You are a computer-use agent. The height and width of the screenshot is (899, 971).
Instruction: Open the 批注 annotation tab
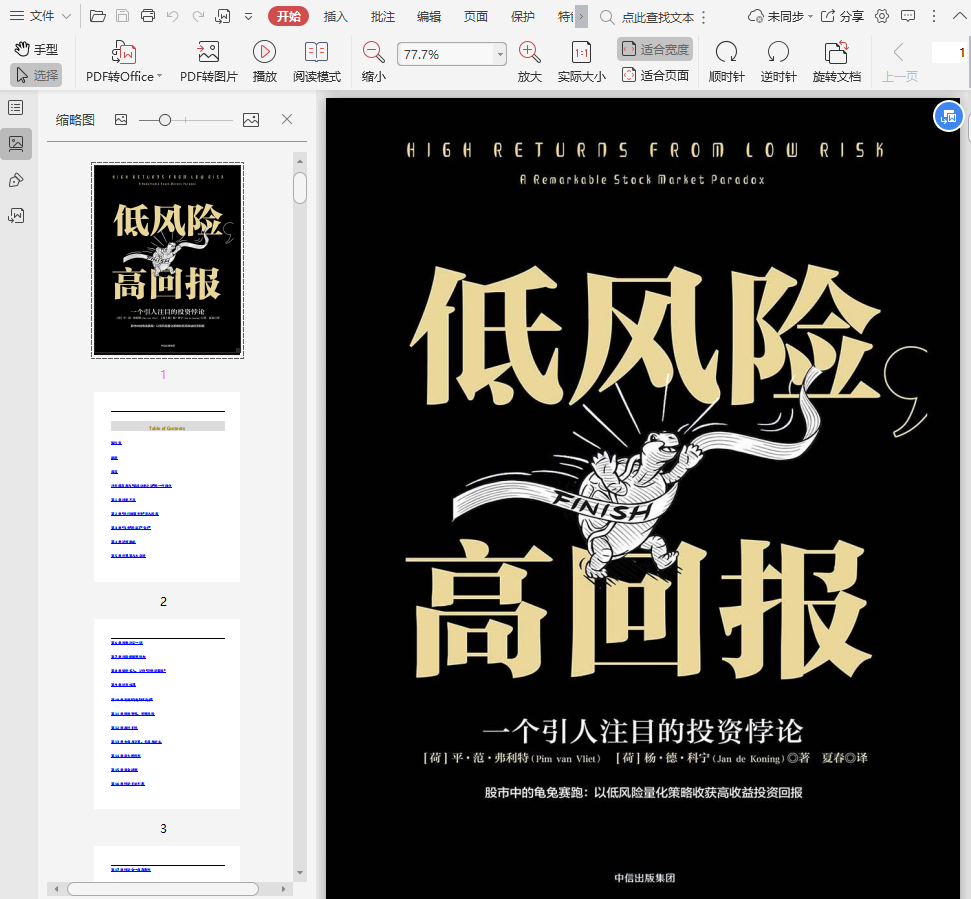tap(382, 16)
